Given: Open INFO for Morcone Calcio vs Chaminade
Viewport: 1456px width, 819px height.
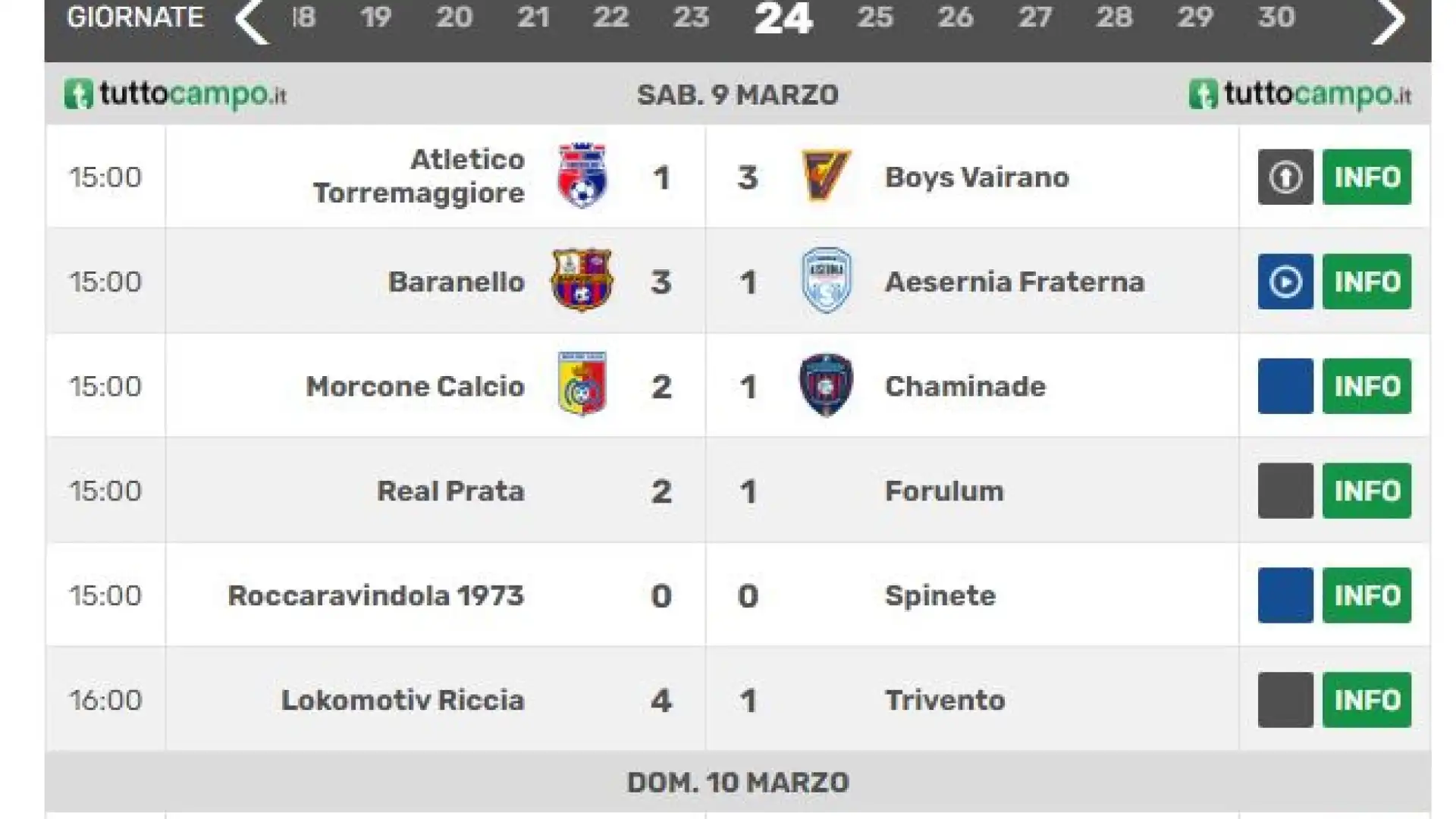Looking at the screenshot, I should coord(1367,386).
